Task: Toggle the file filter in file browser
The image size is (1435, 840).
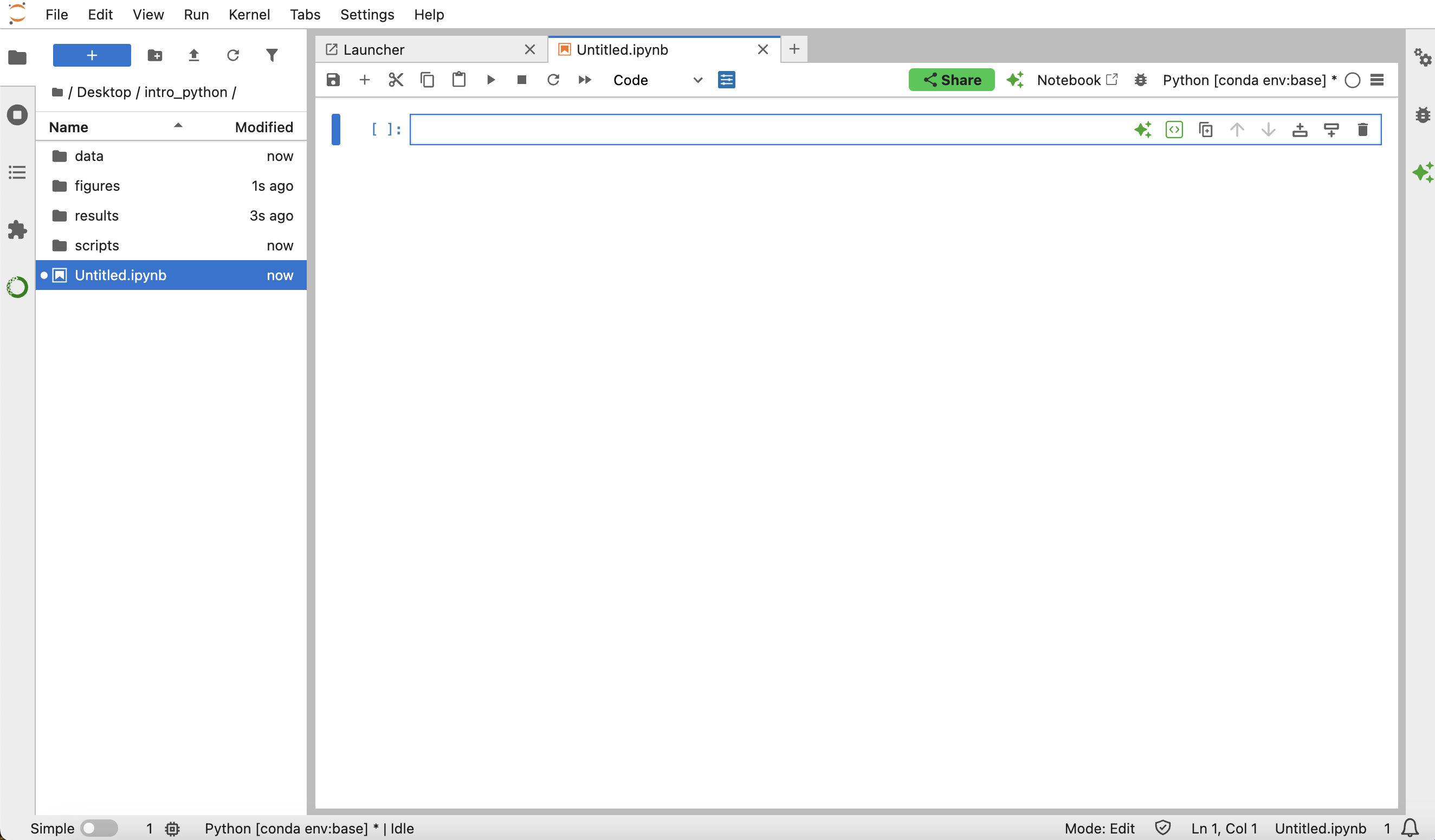Action: pos(272,55)
